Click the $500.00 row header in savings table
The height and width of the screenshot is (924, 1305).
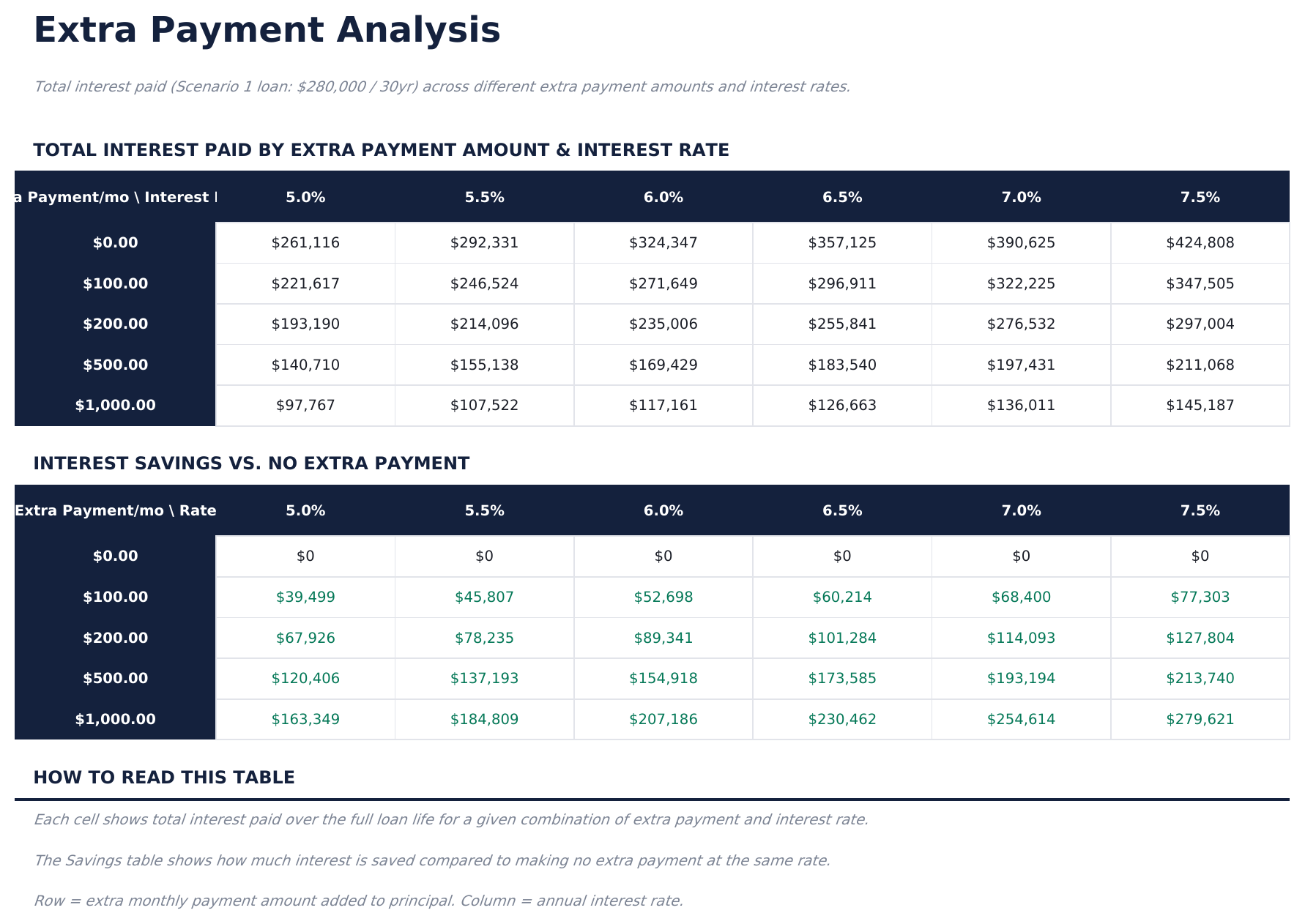[116, 678]
